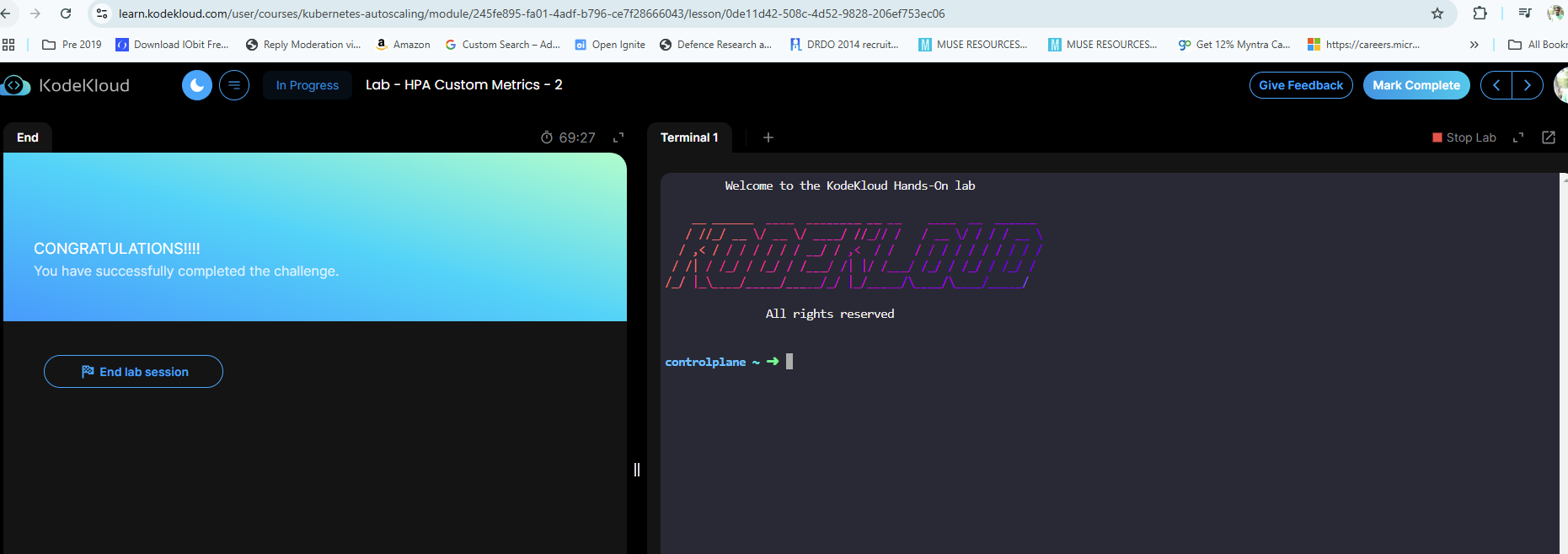Click the End lab session button
This screenshot has width=1568, height=554.
click(133, 372)
